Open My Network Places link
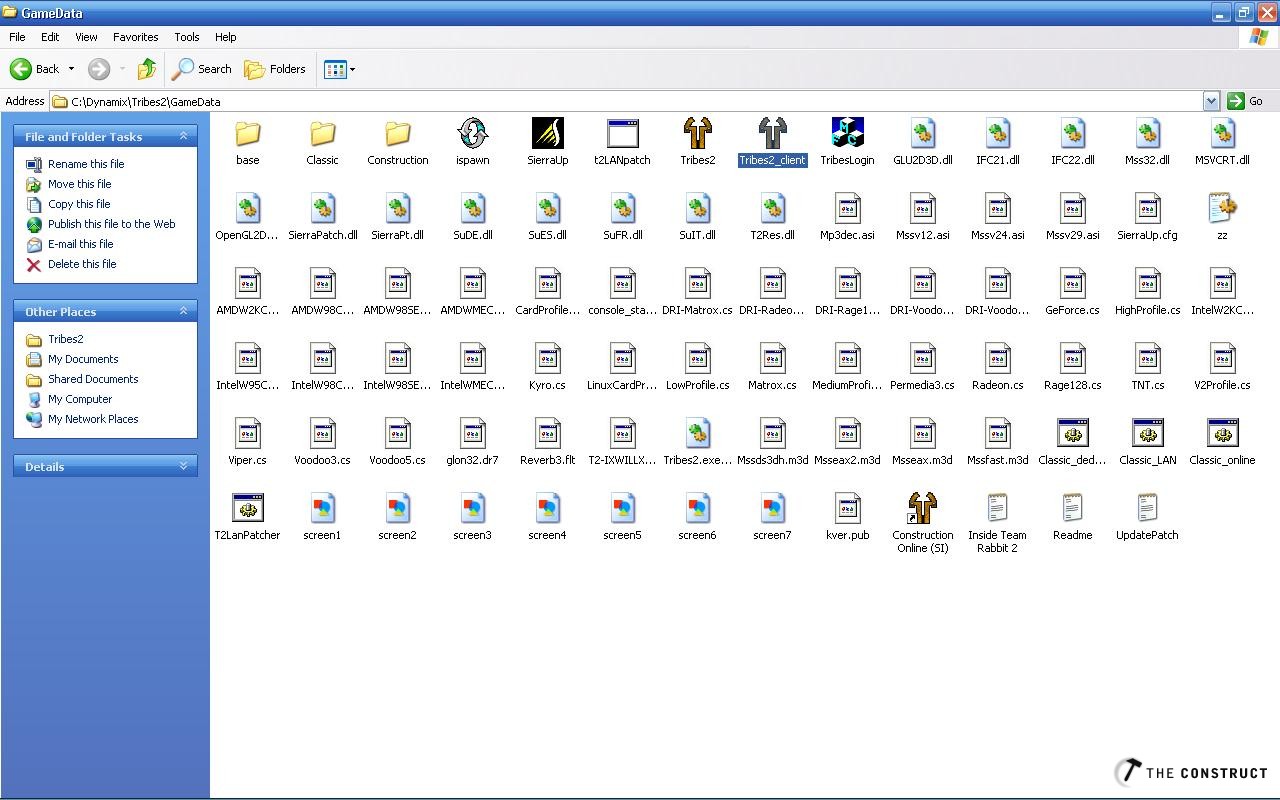The image size is (1280, 800). [x=93, y=419]
